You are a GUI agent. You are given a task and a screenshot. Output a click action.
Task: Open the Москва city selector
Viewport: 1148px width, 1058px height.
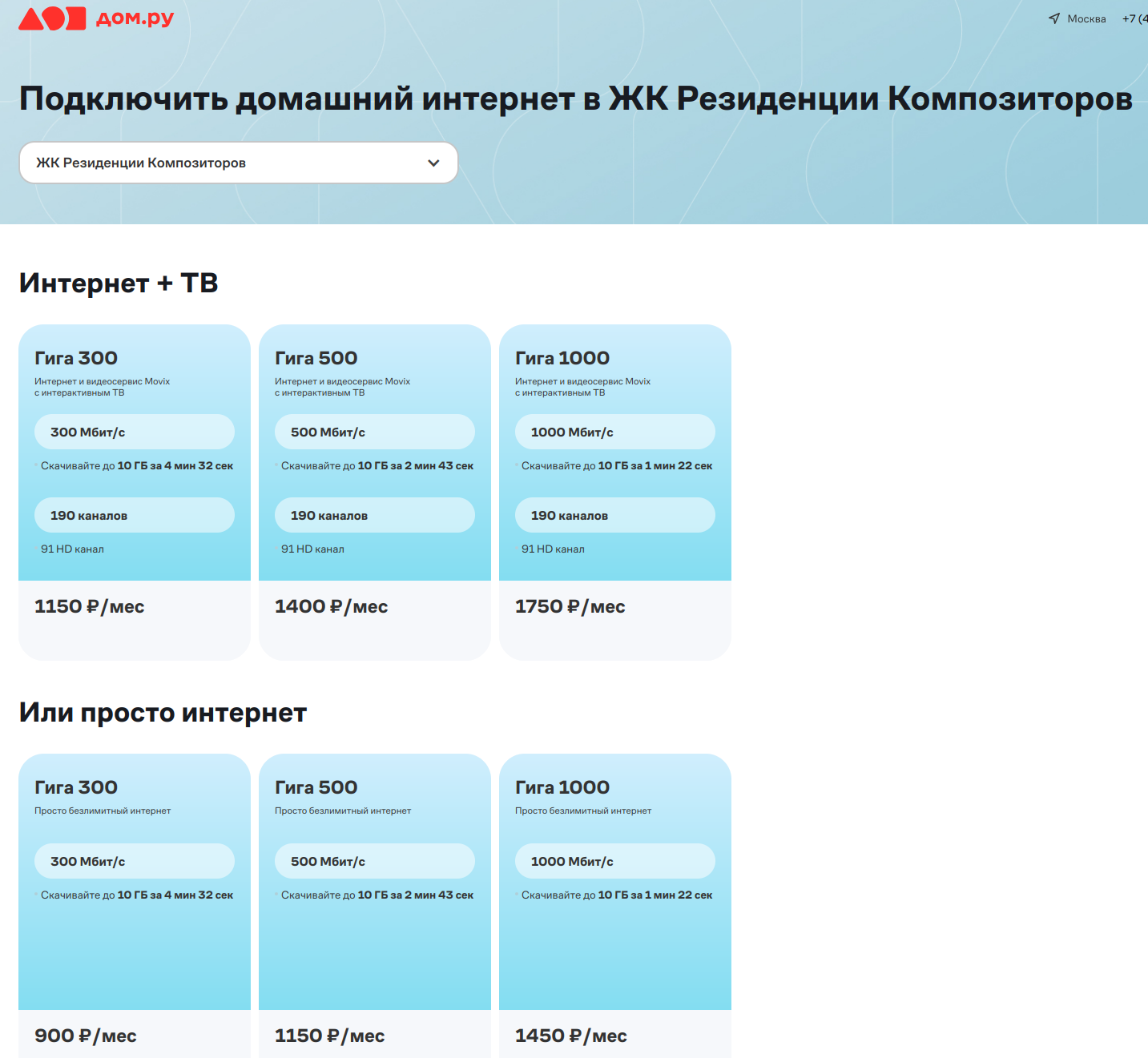(1086, 18)
